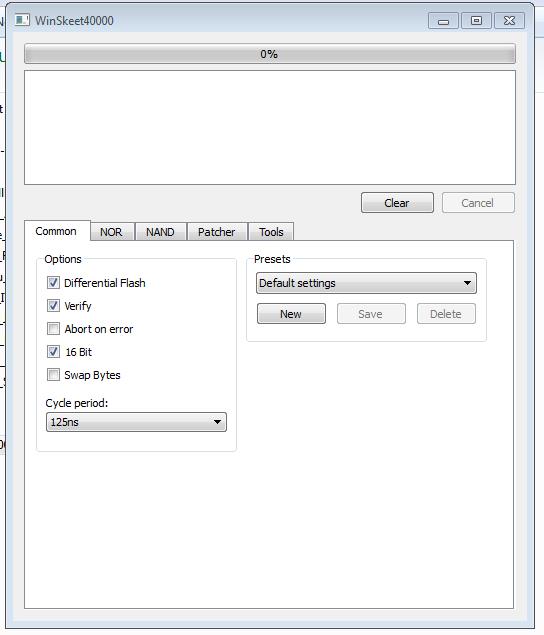Open the Tools tab
The image size is (544, 635).
pos(271,232)
